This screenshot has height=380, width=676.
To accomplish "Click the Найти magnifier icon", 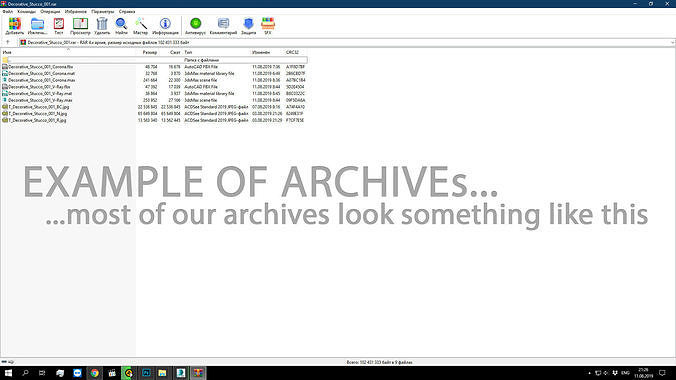I will [121, 26].
